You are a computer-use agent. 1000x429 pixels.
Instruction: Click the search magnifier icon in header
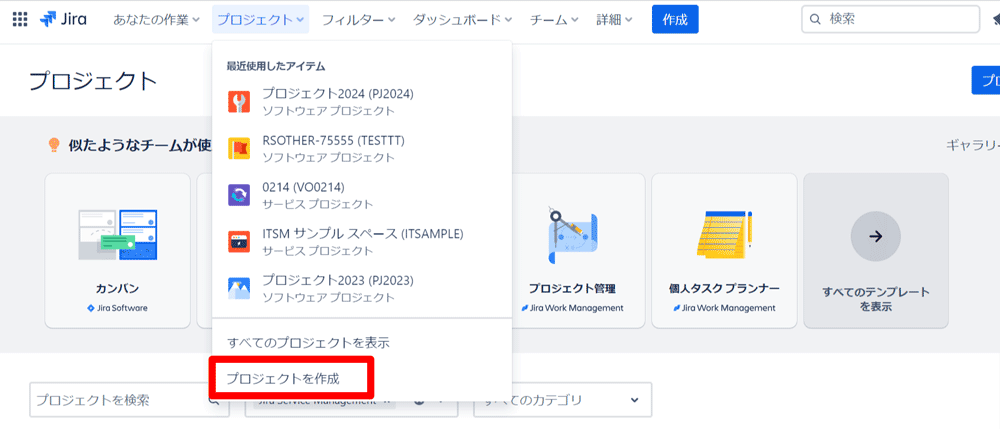tap(814, 20)
